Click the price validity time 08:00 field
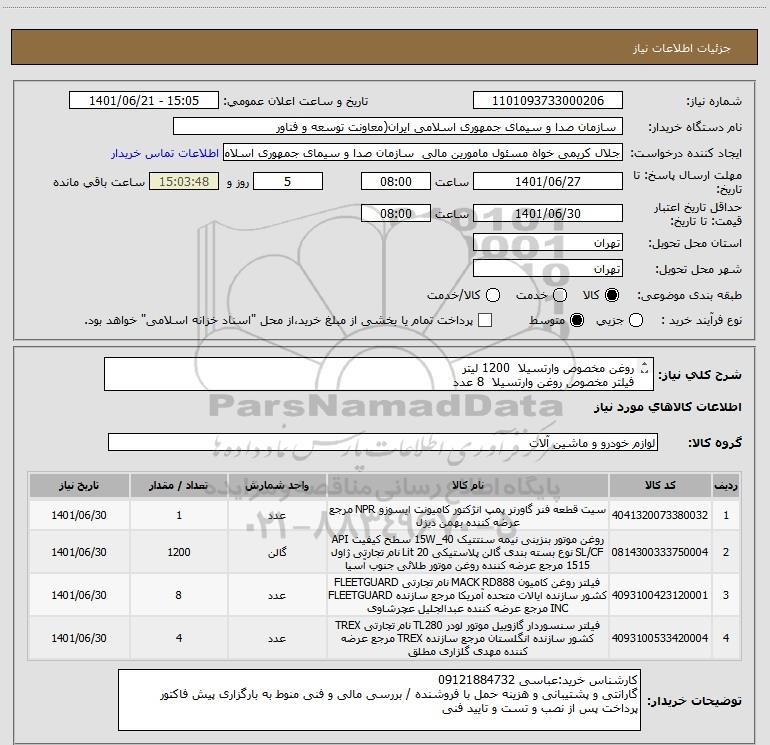770x745 pixels. click(x=396, y=214)
